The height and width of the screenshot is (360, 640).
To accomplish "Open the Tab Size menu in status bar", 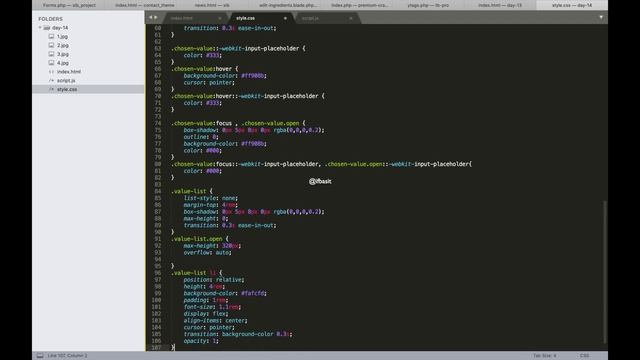I will click(544, 356).
